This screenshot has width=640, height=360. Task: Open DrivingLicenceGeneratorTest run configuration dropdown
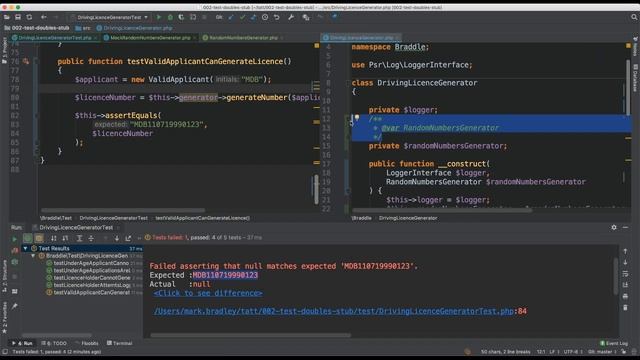click(109, 17)
